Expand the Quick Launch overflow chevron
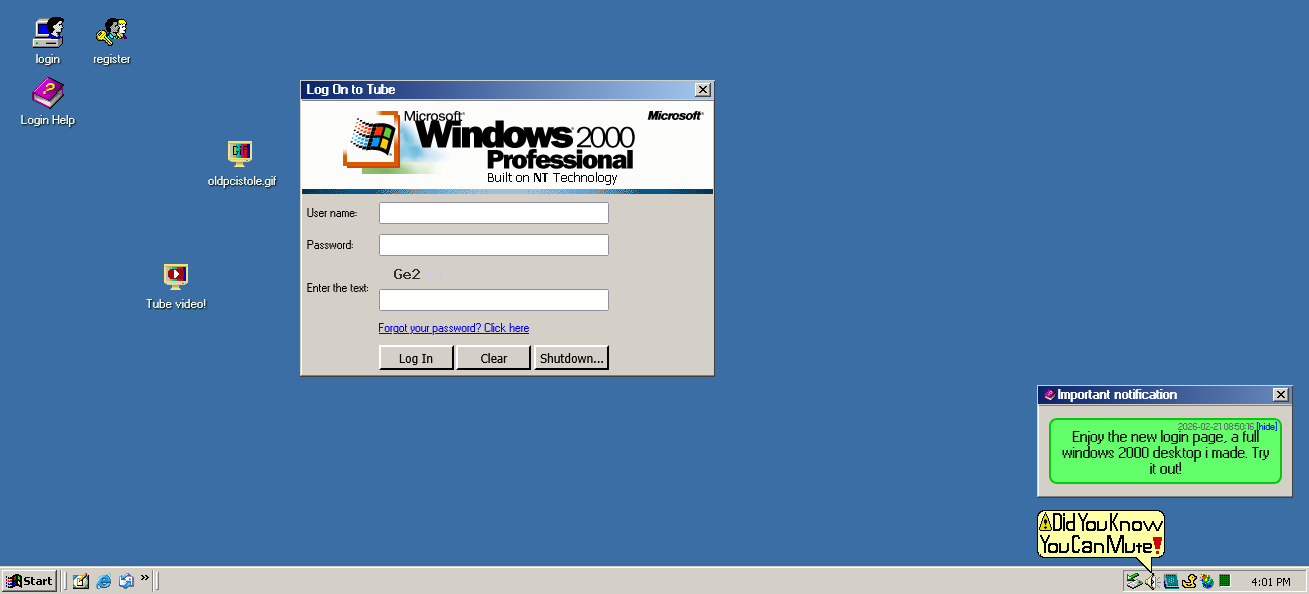This screenshot has height=594, width=1309. click(145, 578)
